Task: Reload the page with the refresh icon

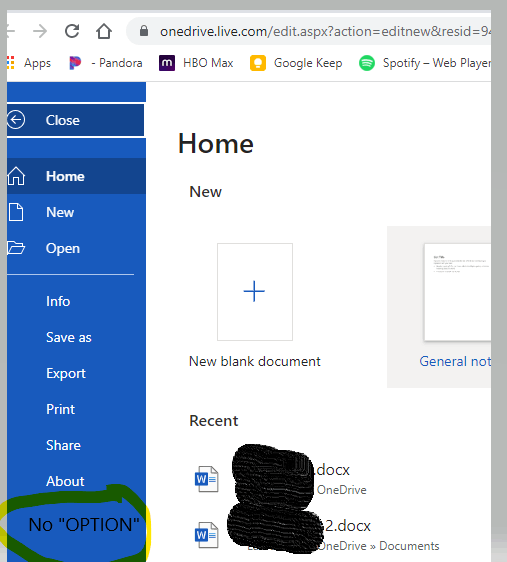Action: [72, 31]
